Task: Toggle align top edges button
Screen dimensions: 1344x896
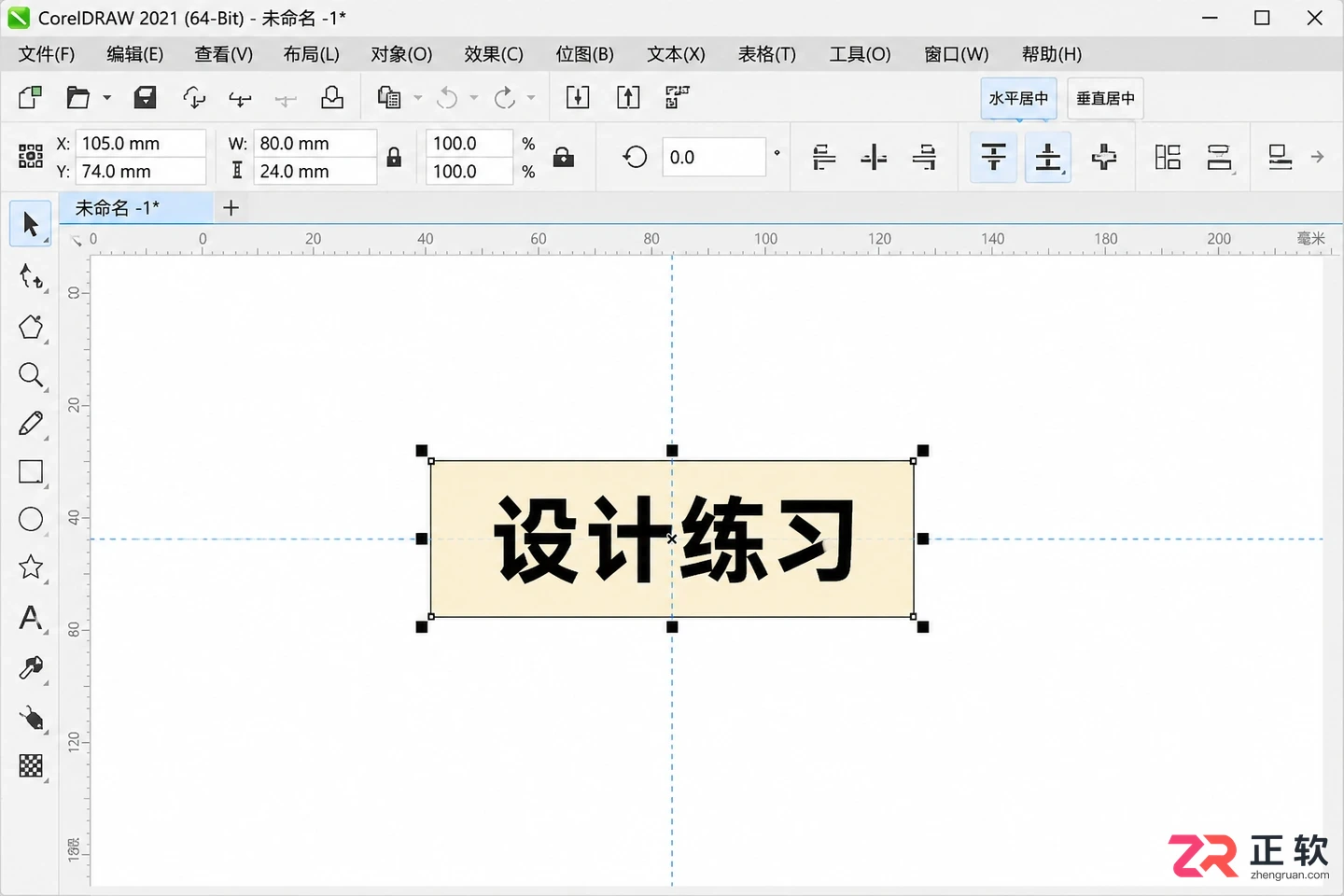Action: (994, 157)
